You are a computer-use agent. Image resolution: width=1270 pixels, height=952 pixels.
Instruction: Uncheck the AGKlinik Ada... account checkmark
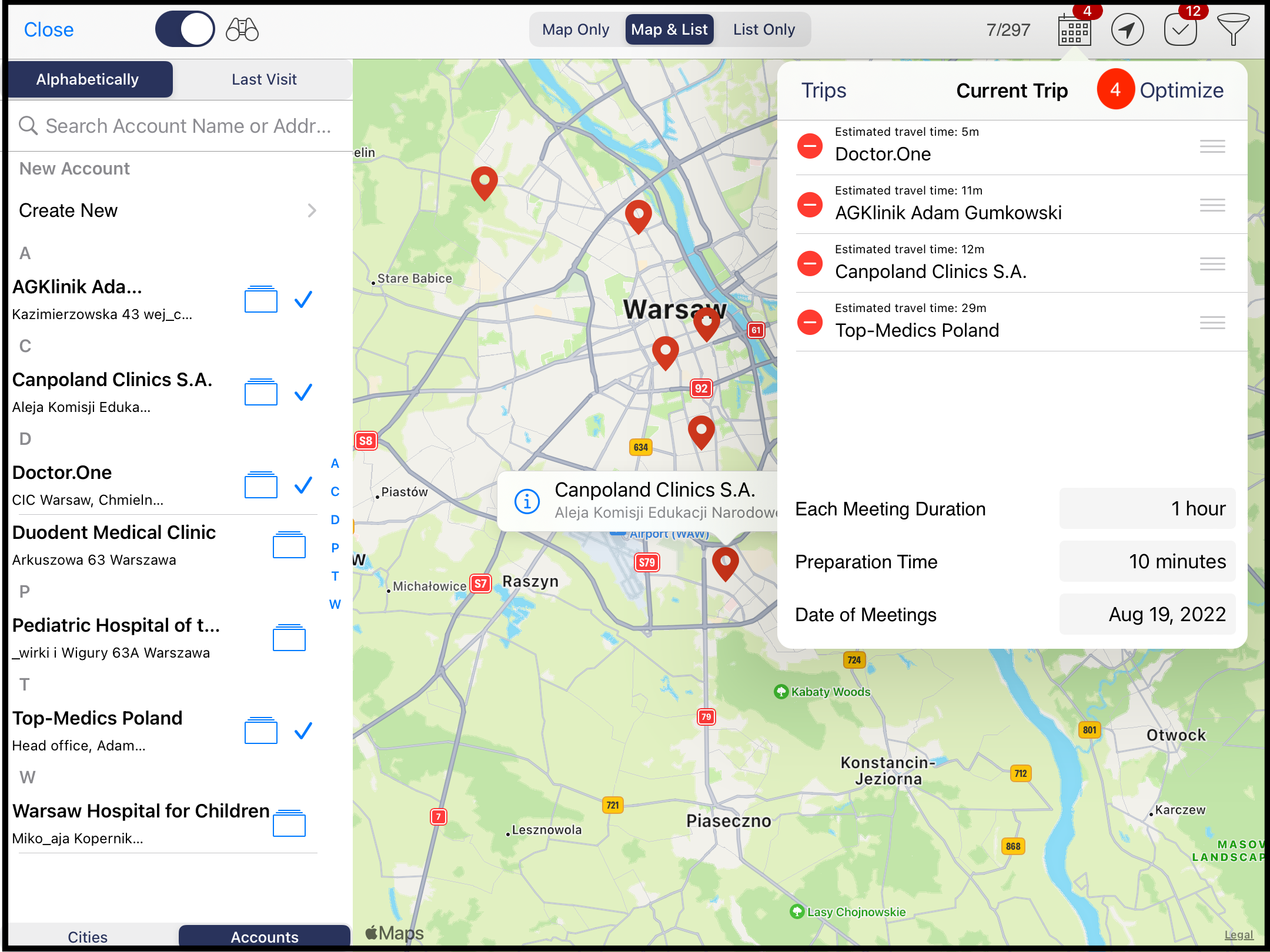tap(303, 300)
